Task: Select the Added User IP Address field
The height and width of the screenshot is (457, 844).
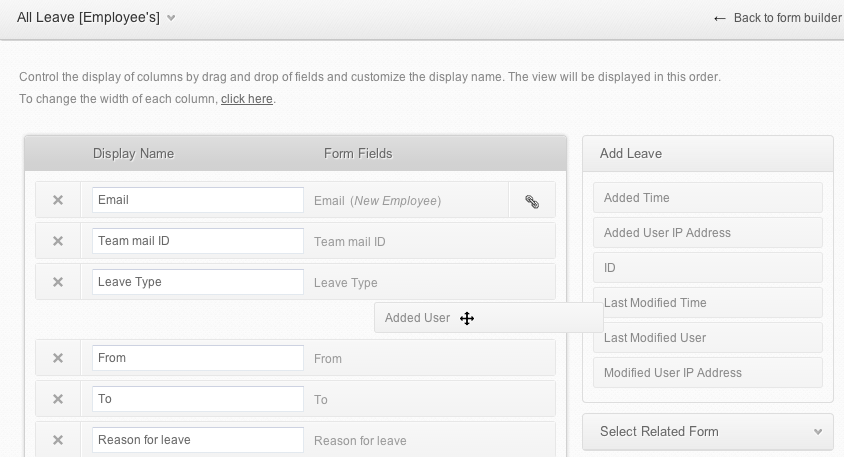Action: tap(707, 233)
